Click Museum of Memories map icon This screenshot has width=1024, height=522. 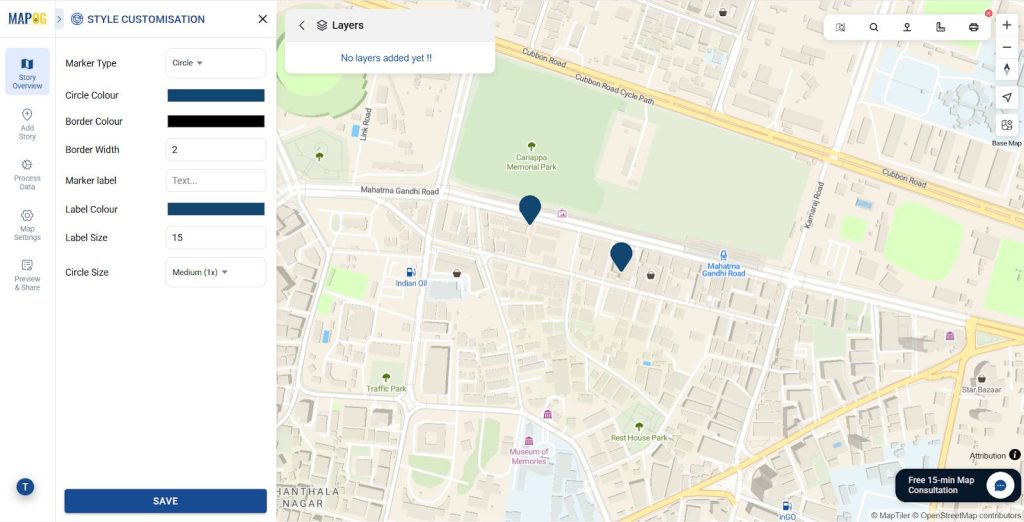coord(528,441)
